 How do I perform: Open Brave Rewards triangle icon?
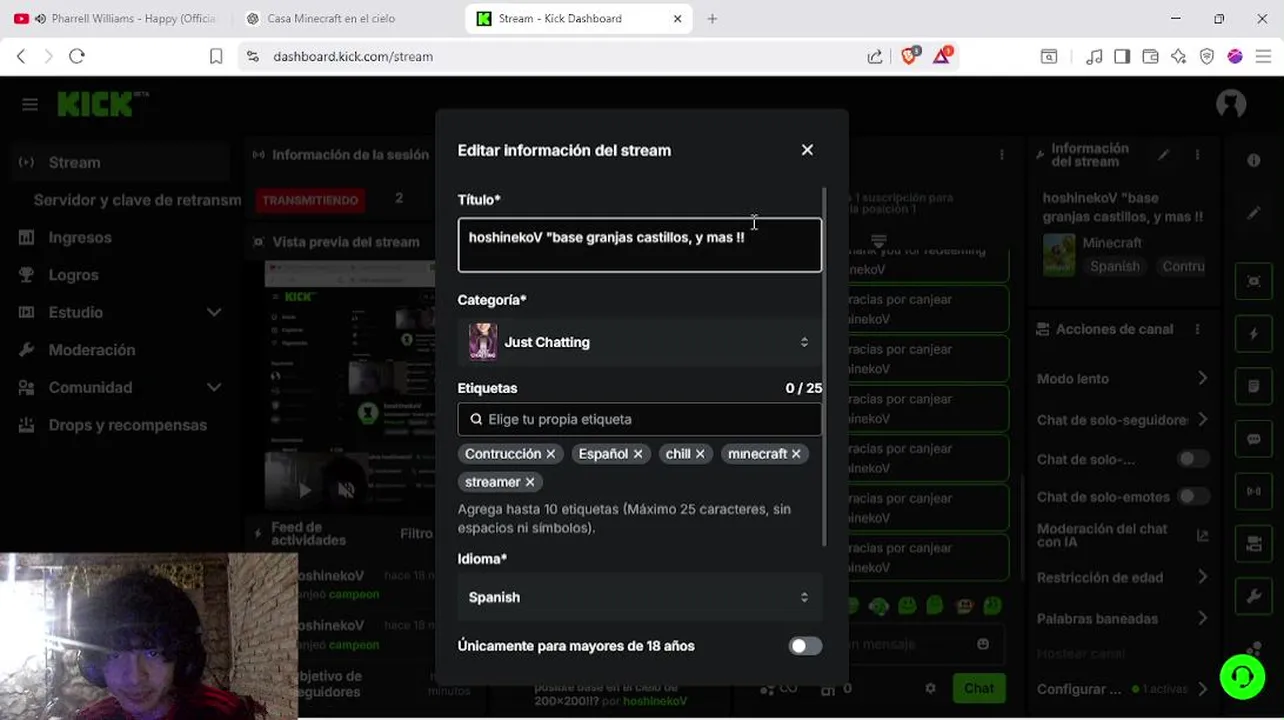tap(943, 56)
